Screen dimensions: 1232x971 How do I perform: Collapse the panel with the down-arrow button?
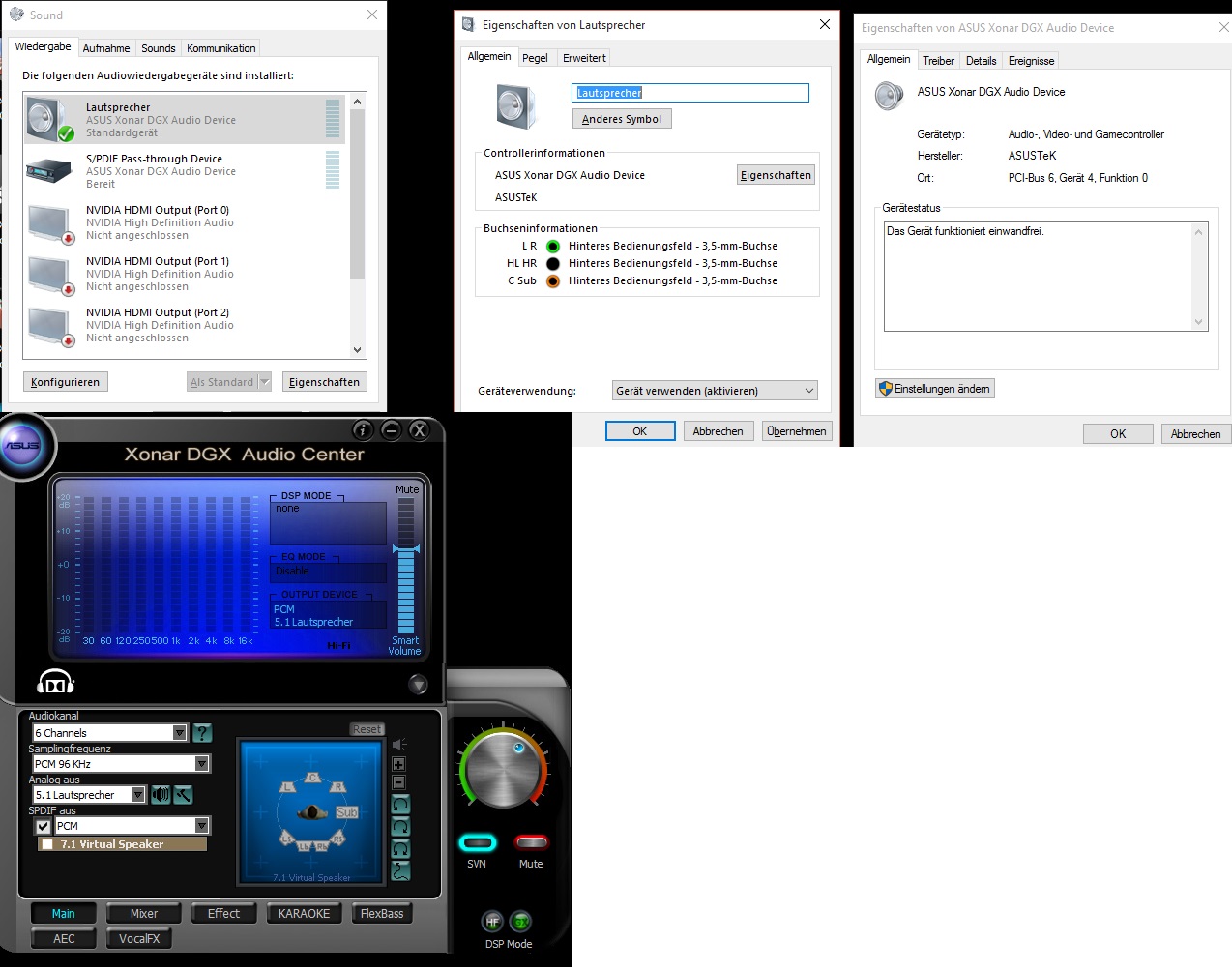pyautogui.click(x=418, y=685)
